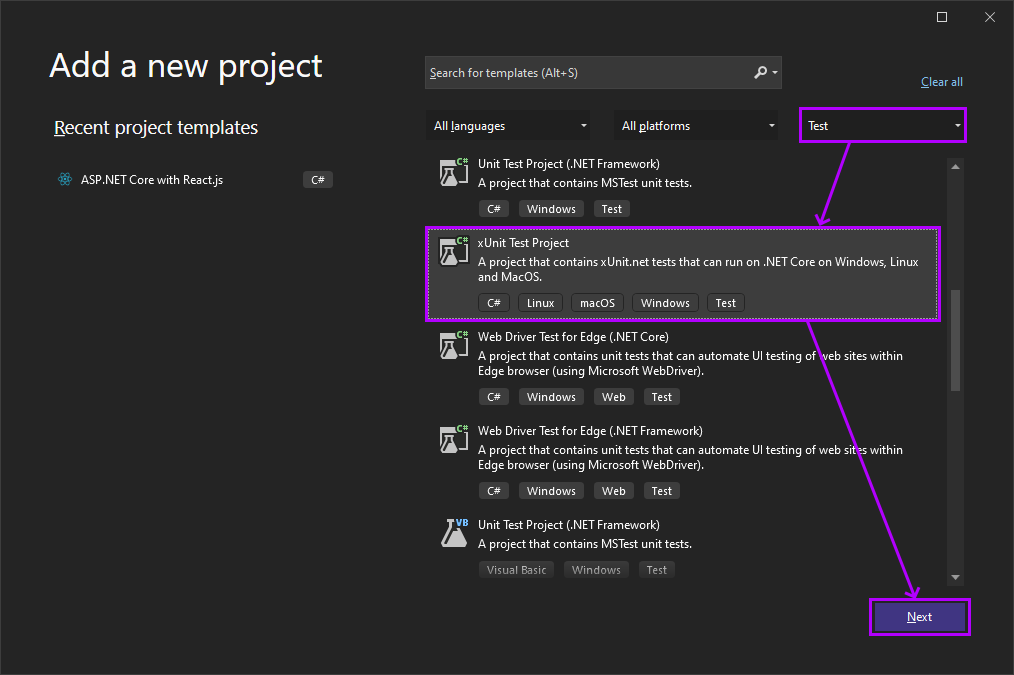Click the Linux tag on xUnit Test Project
The image size is (1014, 675).
[x=540, y=303]
